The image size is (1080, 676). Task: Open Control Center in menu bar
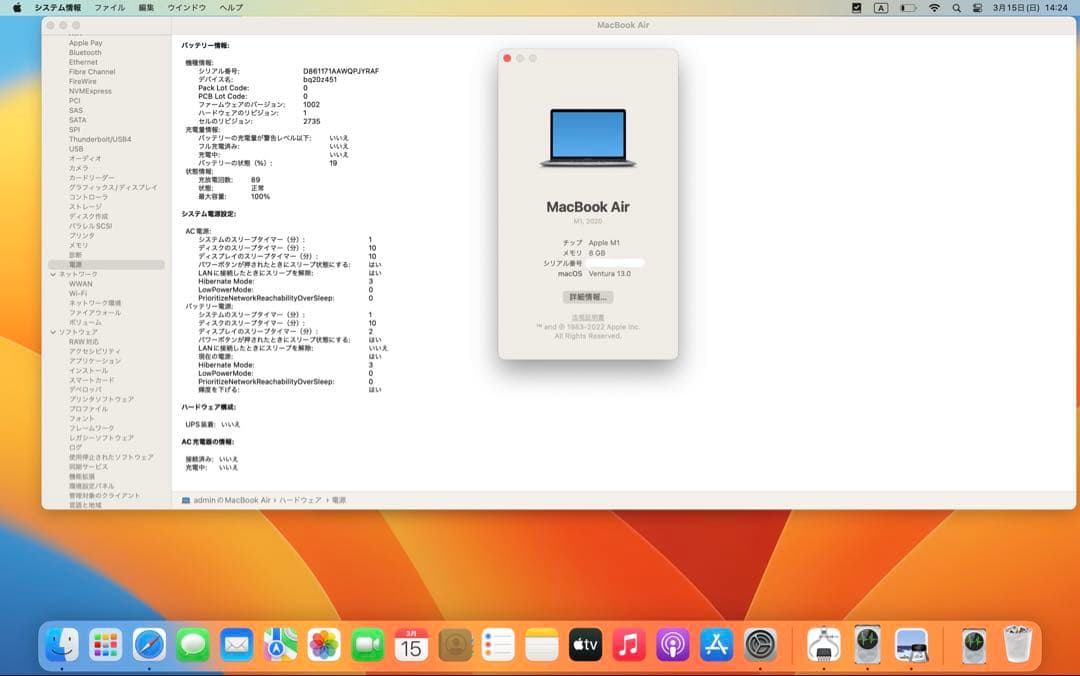coord(977,8)
